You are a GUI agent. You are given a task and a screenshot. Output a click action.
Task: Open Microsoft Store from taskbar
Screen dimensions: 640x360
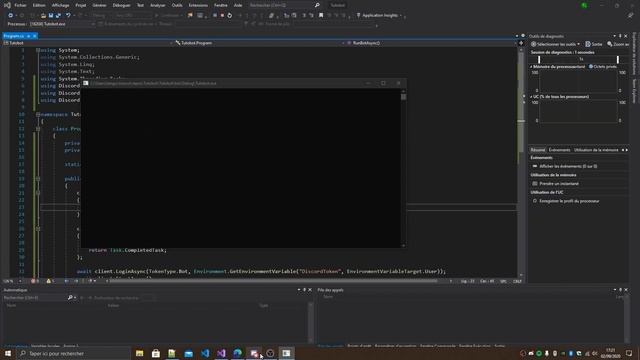156,353
